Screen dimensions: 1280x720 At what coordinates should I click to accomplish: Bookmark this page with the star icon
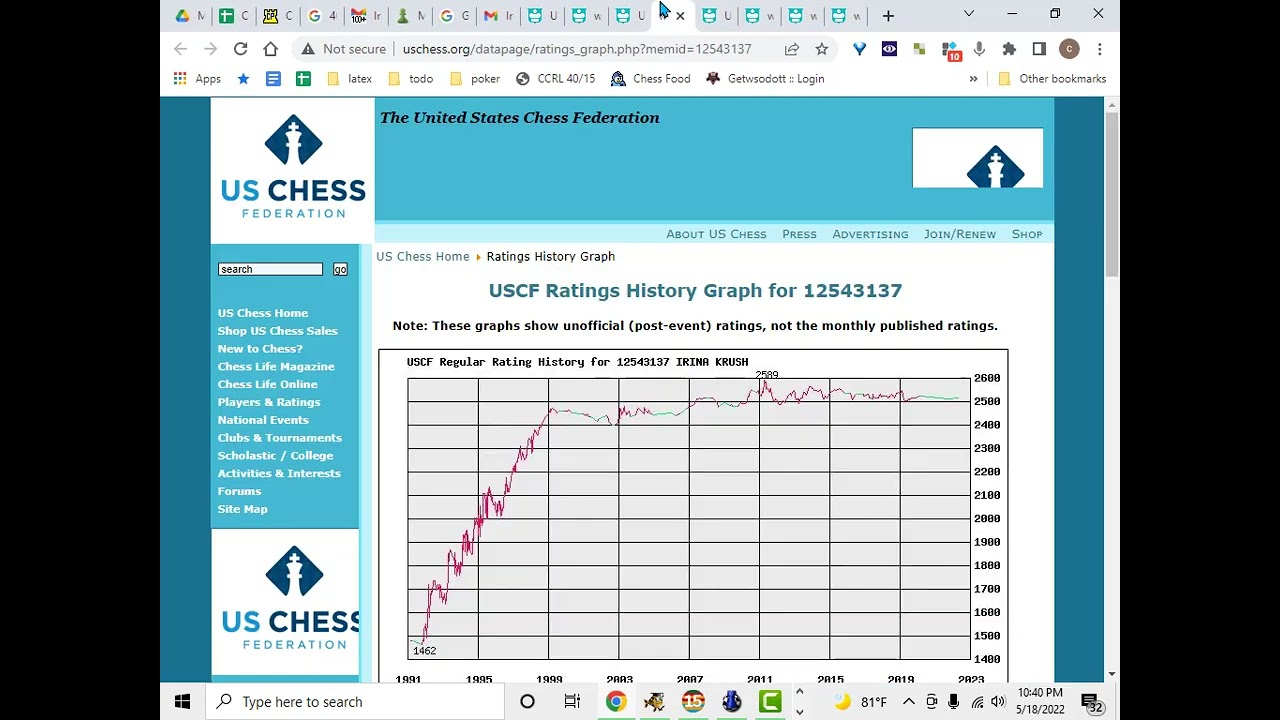[x=821, y=49]
